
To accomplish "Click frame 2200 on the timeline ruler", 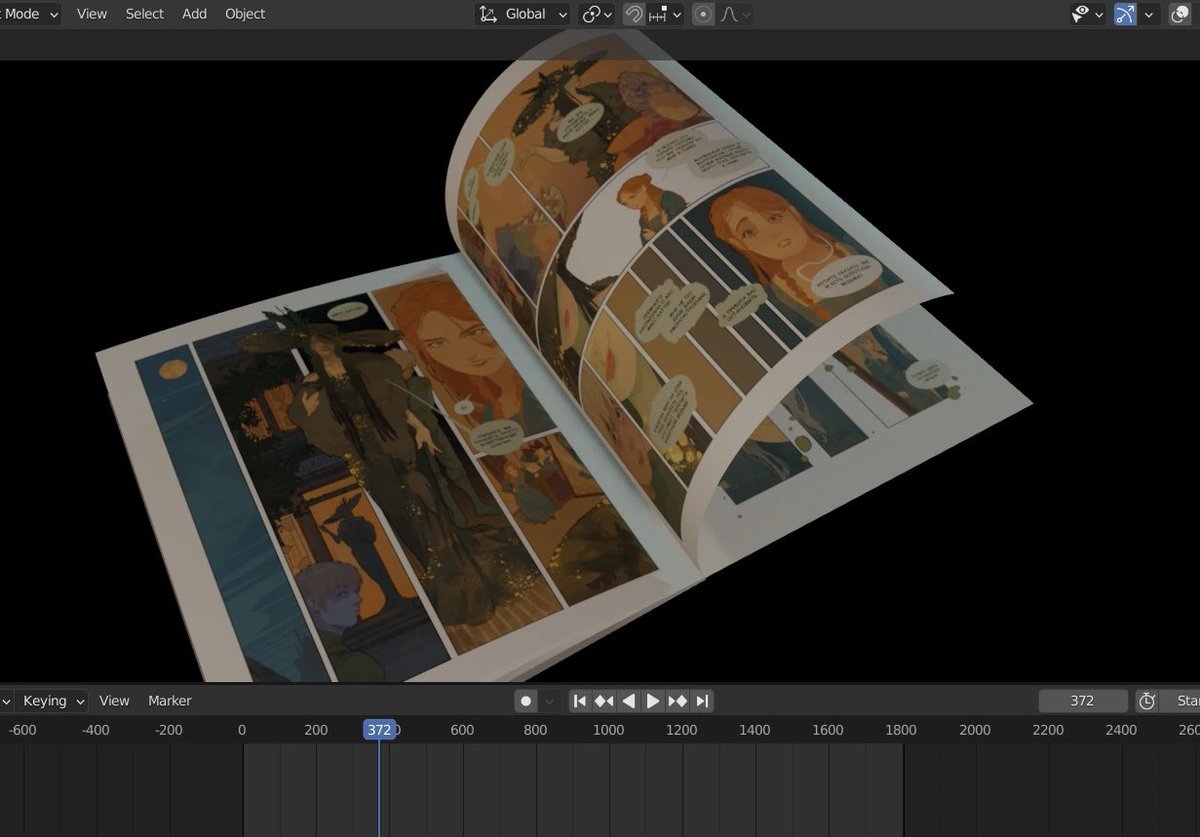I will coord(1048,730).
